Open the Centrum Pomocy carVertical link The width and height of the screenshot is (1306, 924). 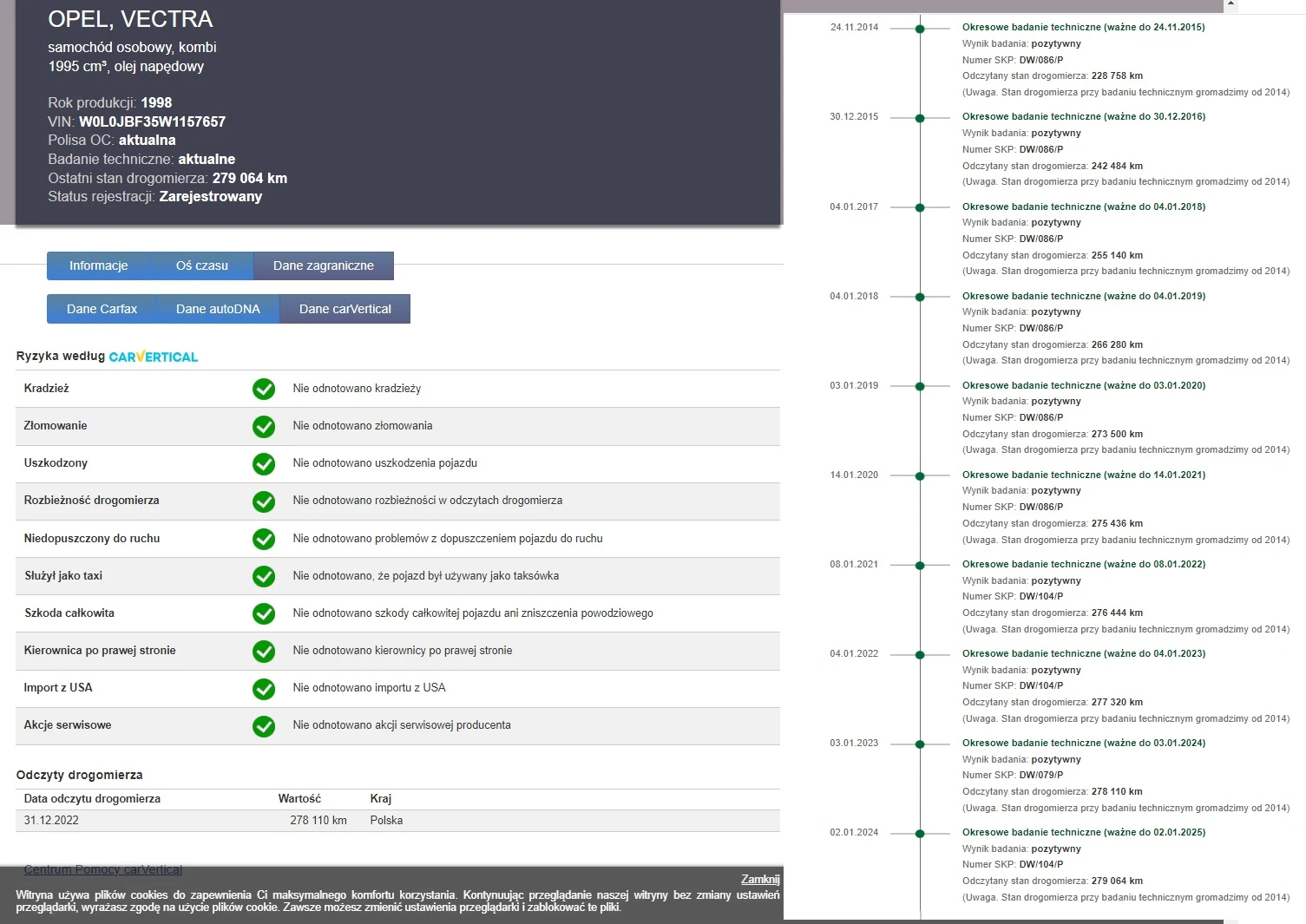click(x=103, y=869)
